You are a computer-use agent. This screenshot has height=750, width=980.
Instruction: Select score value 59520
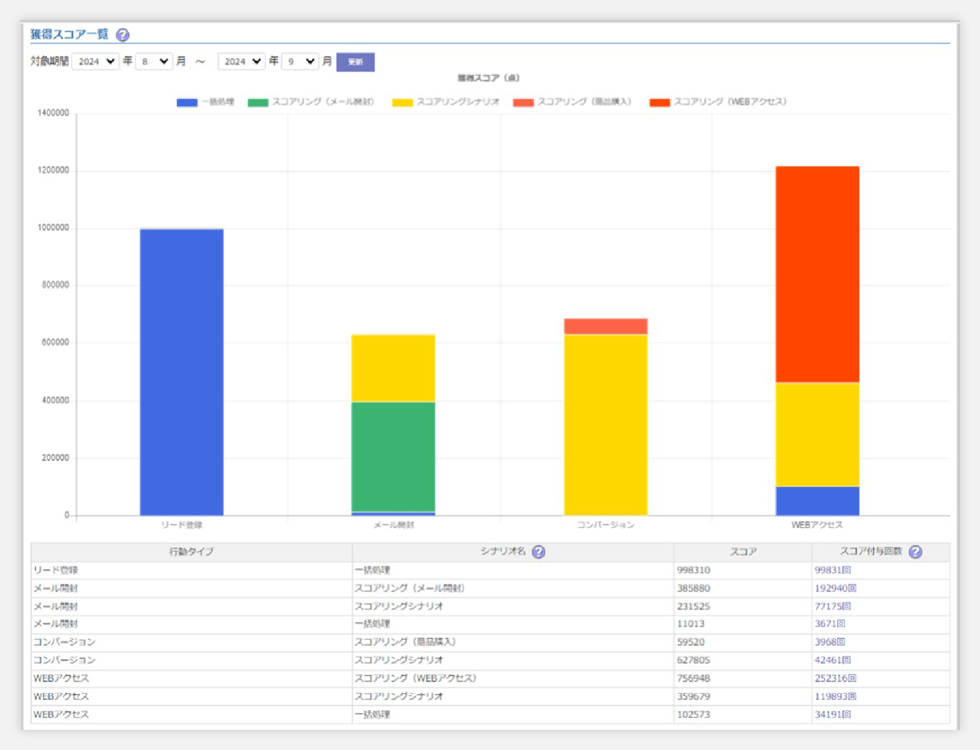691,642
